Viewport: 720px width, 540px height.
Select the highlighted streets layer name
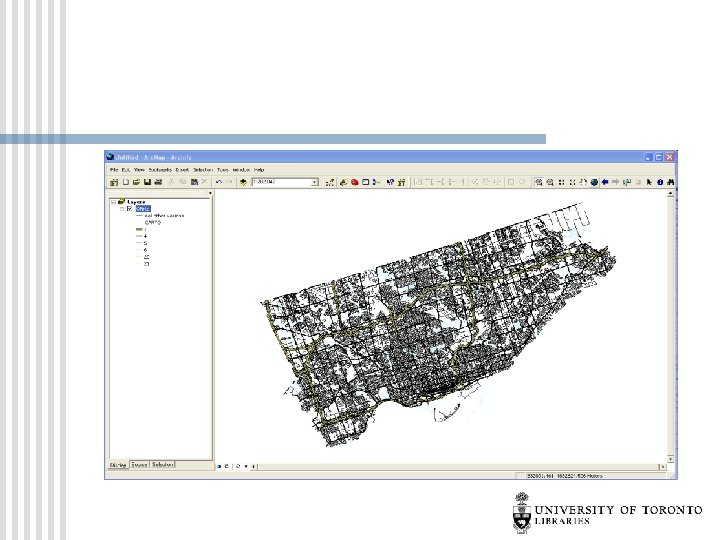(x=141, y=208)
